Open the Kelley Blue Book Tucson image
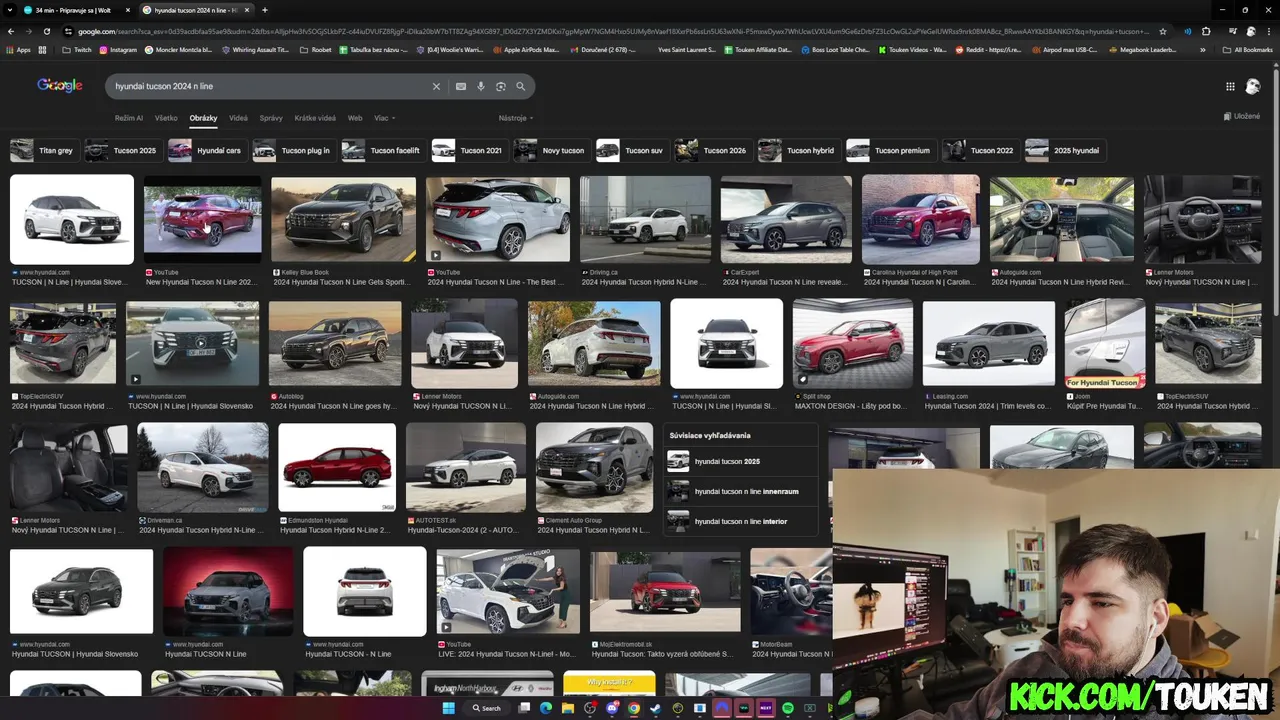 [x=343, y=219]
